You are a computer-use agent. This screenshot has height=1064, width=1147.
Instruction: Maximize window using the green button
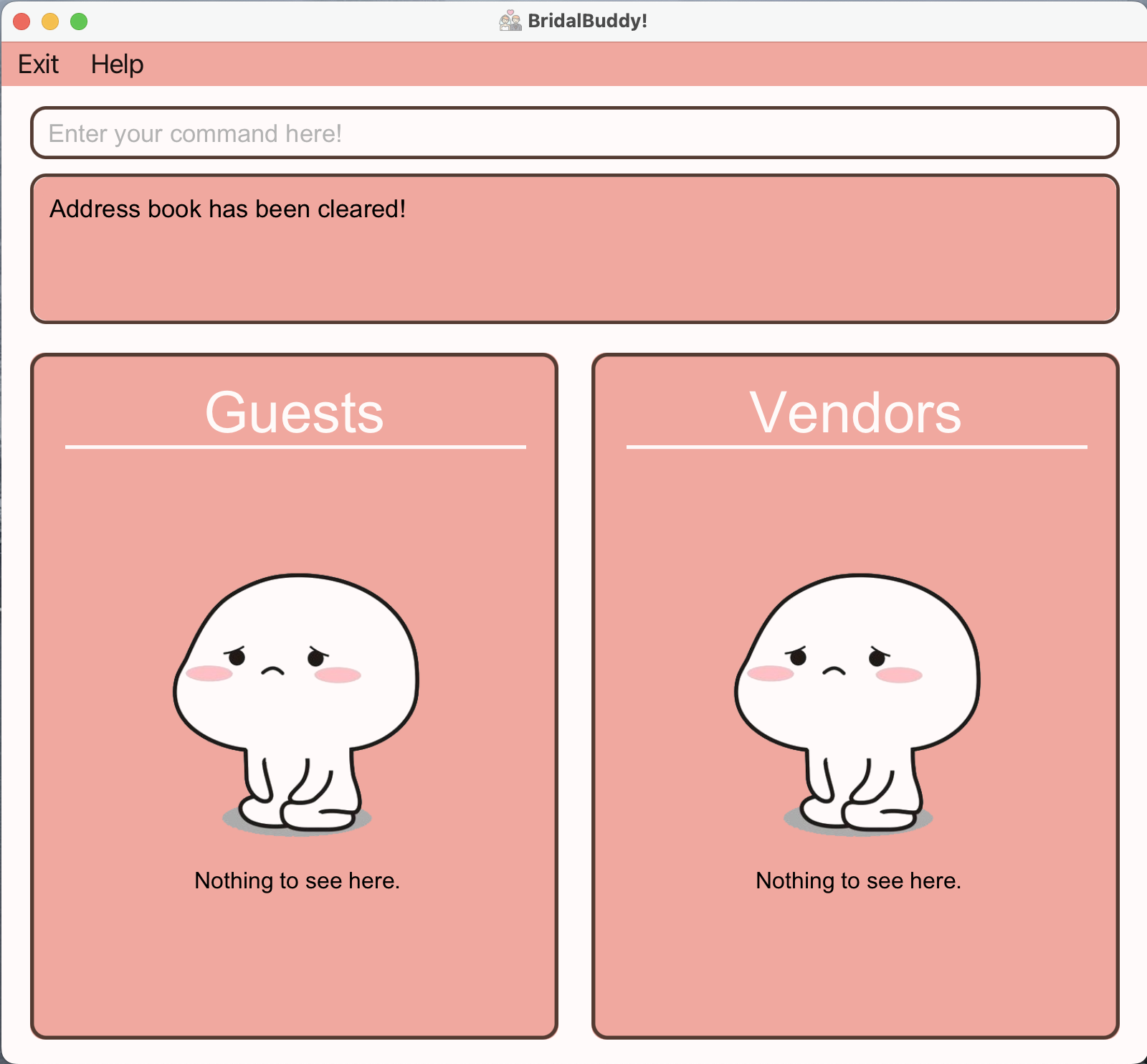coord(79,22)
